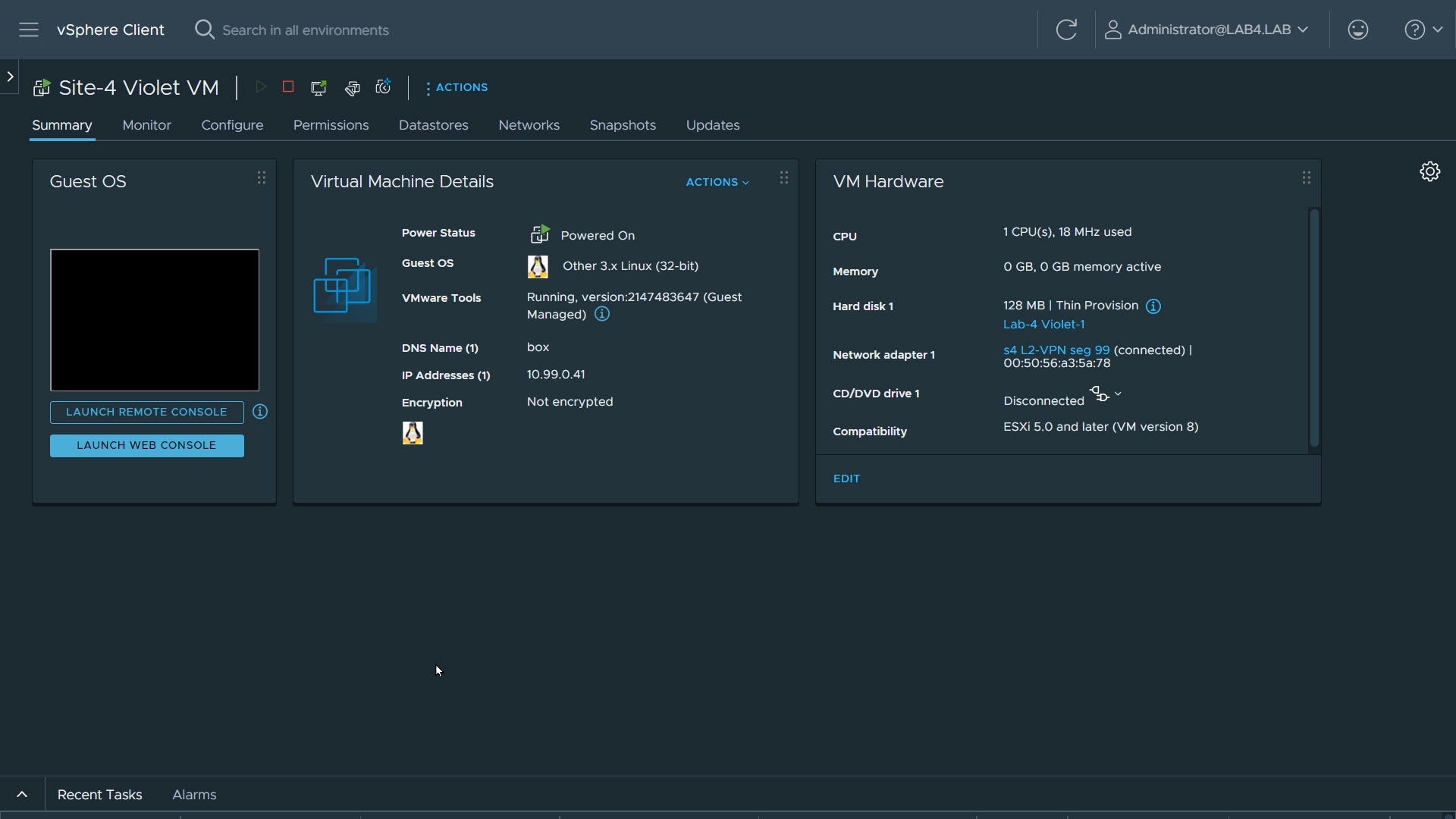Viewport: 1456px width, 819px height.
Task: Click the Edit Settings toolbar icon
Action: click(x=352, y=88)
